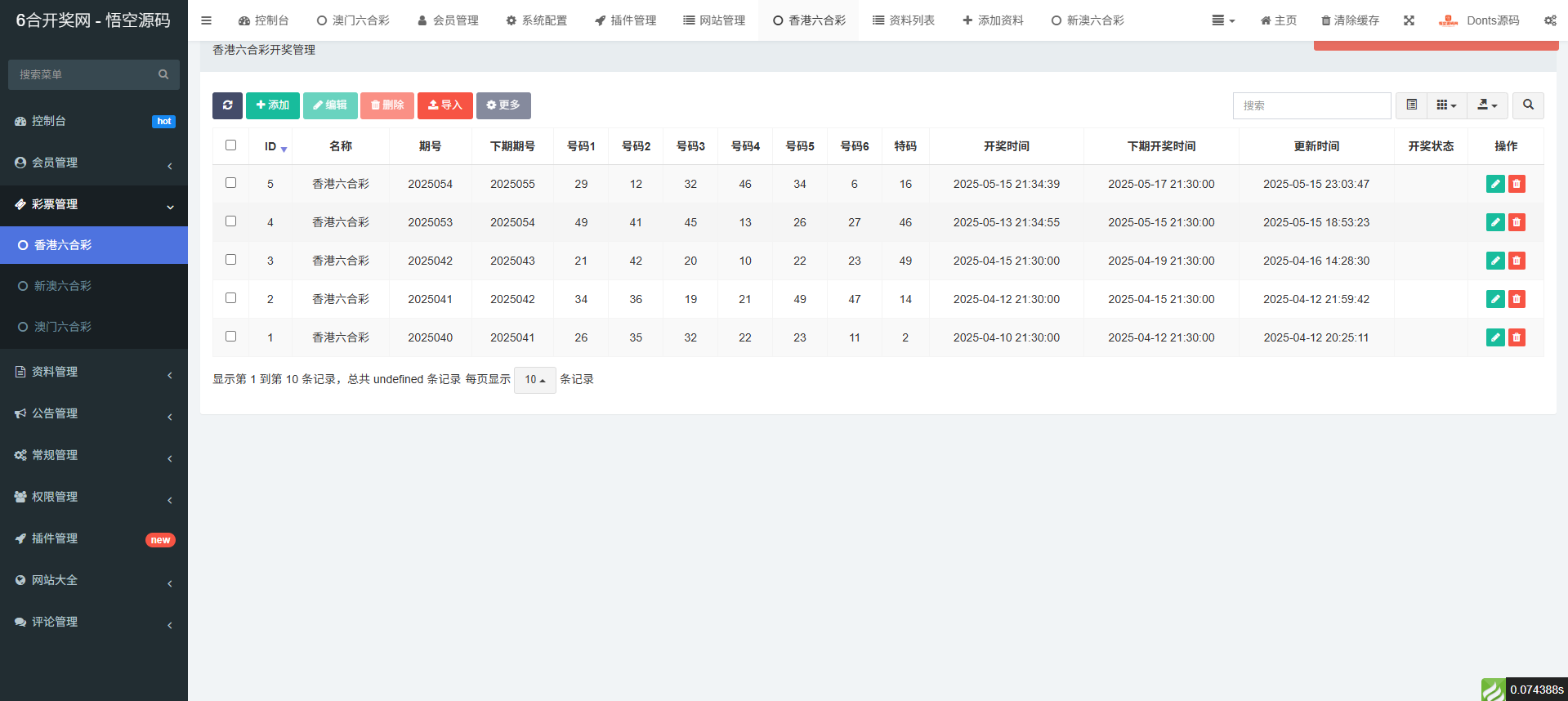Click the green 添加 button
1568x701 pixels.
pyautogui.click(x=273, y=105)
